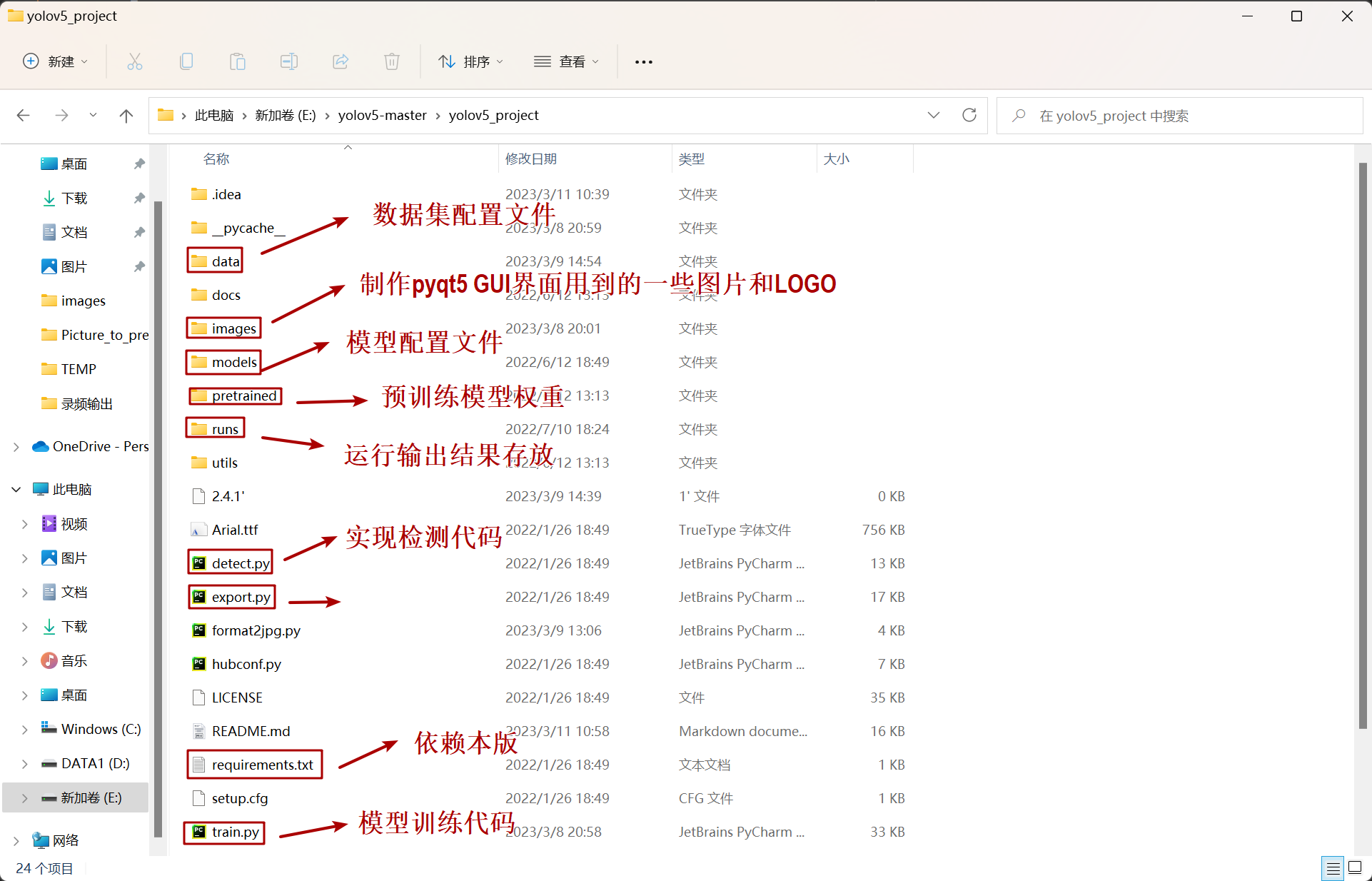The height and width of the screenshot is (881, 1372).
Task: Expand the DATA1 (D:) drive node
Action: pyautogui.click(x=25, y=764)
